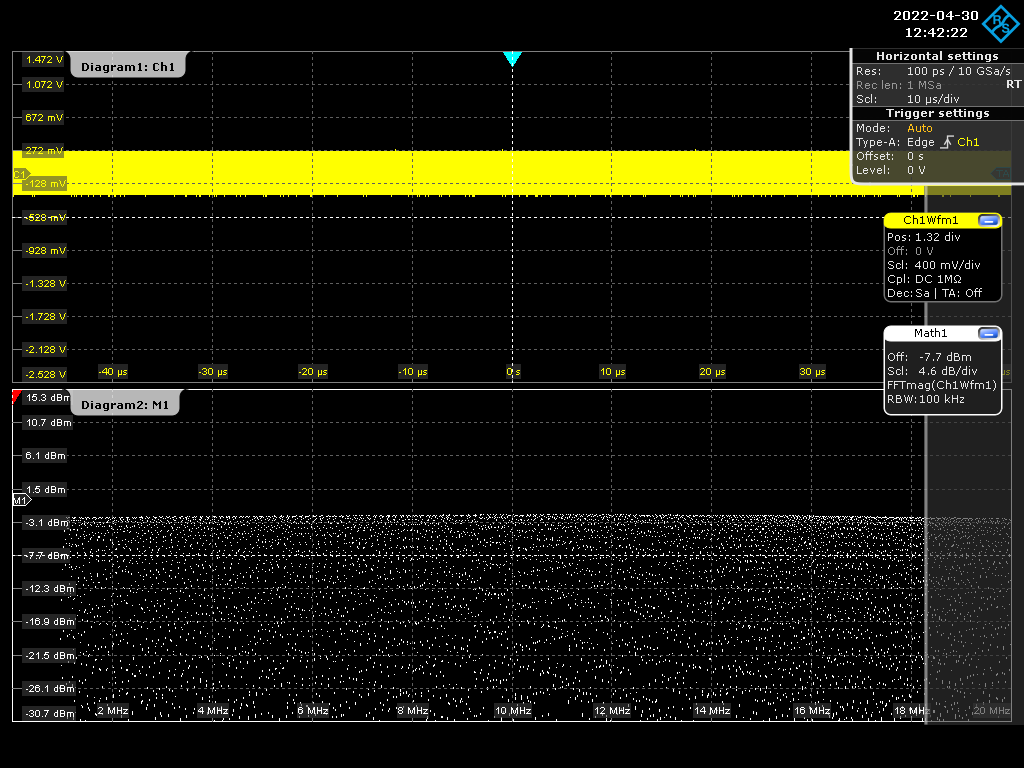Select the cyan trigger position marker
1024x768 pixels.
[513, 59]
